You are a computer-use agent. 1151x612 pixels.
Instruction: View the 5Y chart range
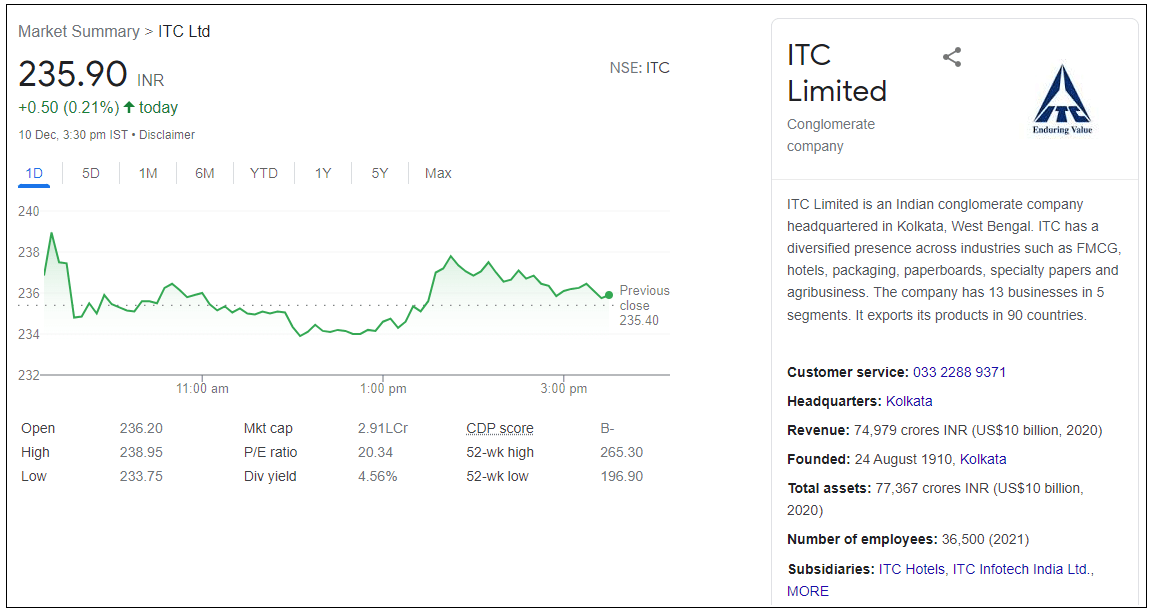click(380, 174)
